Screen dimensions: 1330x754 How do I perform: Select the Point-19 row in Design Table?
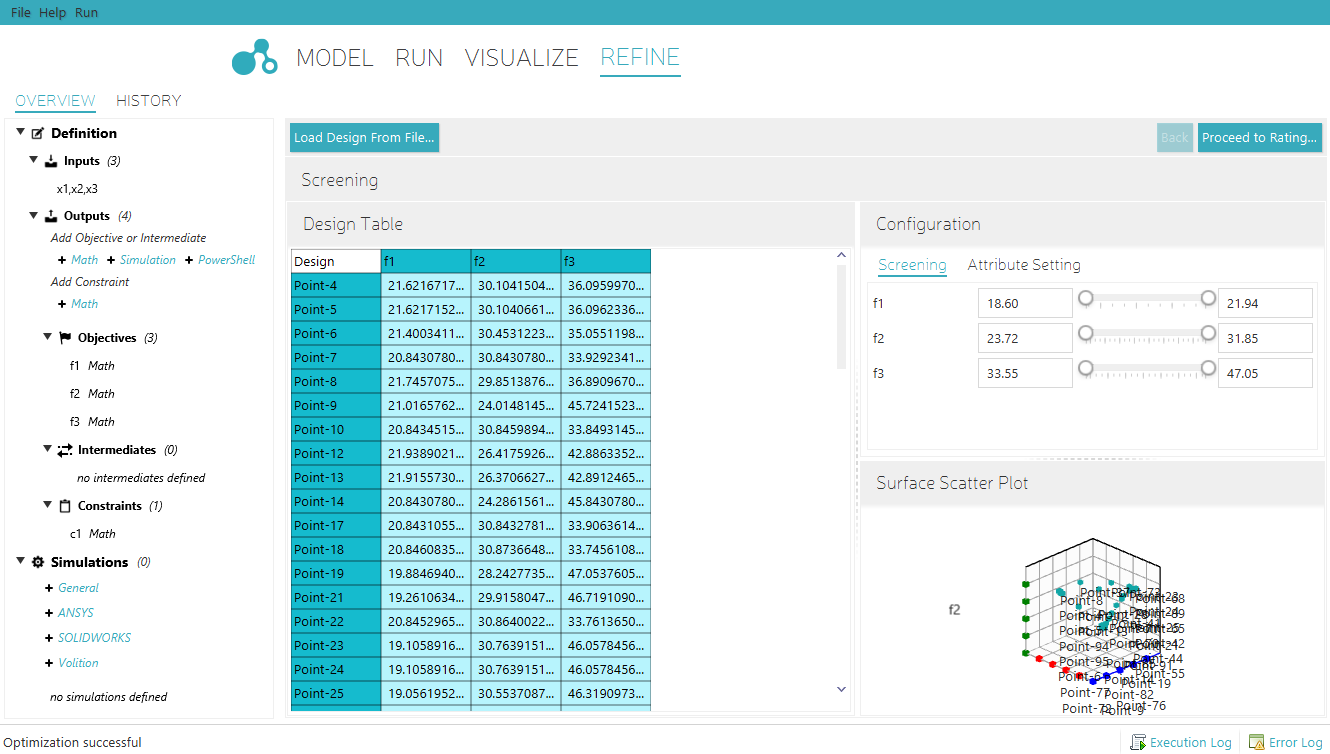471,574
